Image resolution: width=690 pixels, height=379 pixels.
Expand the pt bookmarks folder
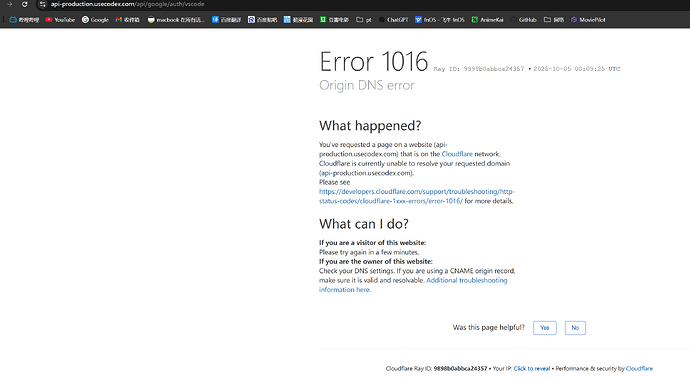(363, 20)
